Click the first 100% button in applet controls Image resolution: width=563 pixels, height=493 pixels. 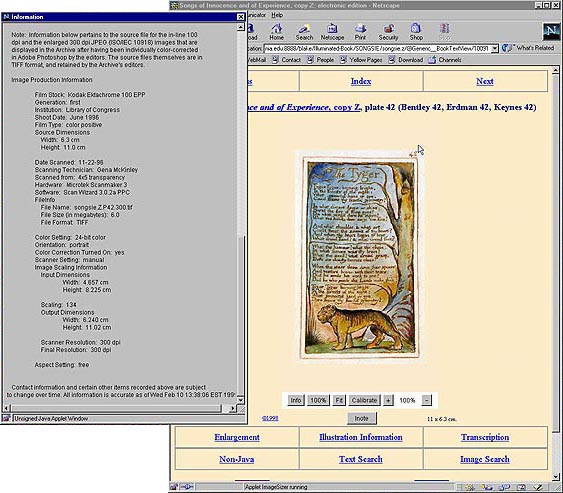[318, 400]
